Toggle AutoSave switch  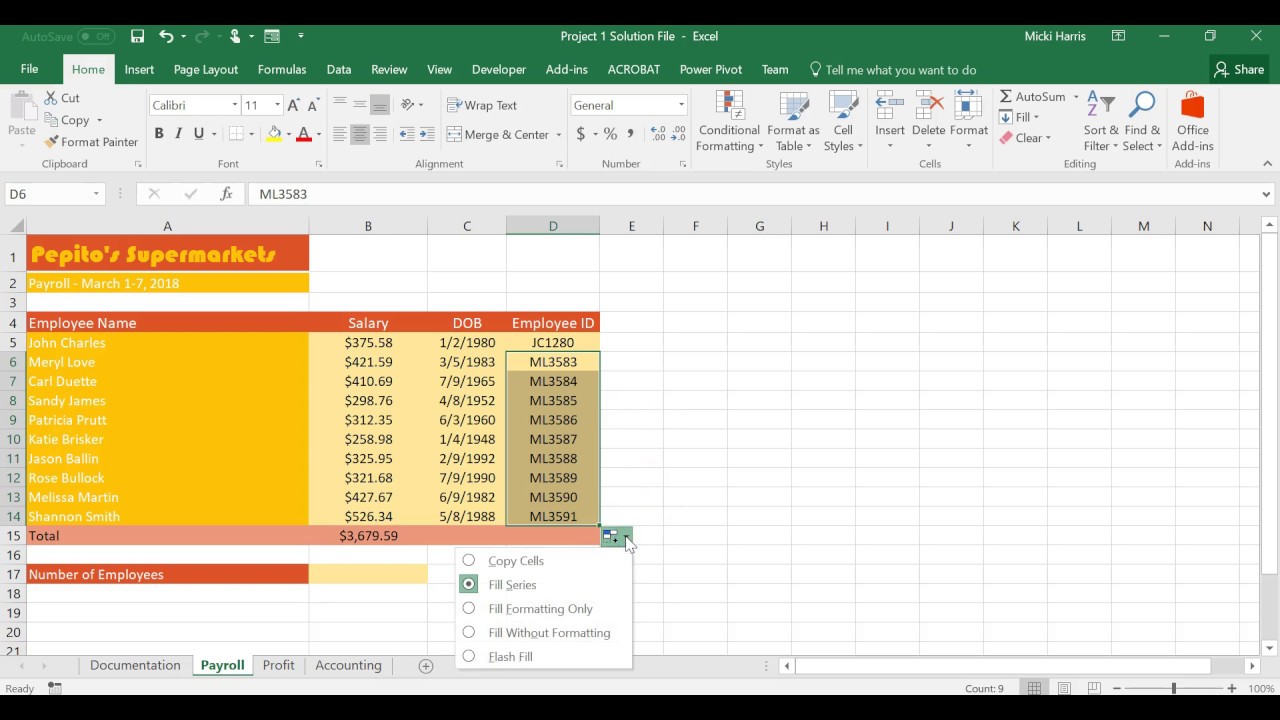(x=96, y=36)
